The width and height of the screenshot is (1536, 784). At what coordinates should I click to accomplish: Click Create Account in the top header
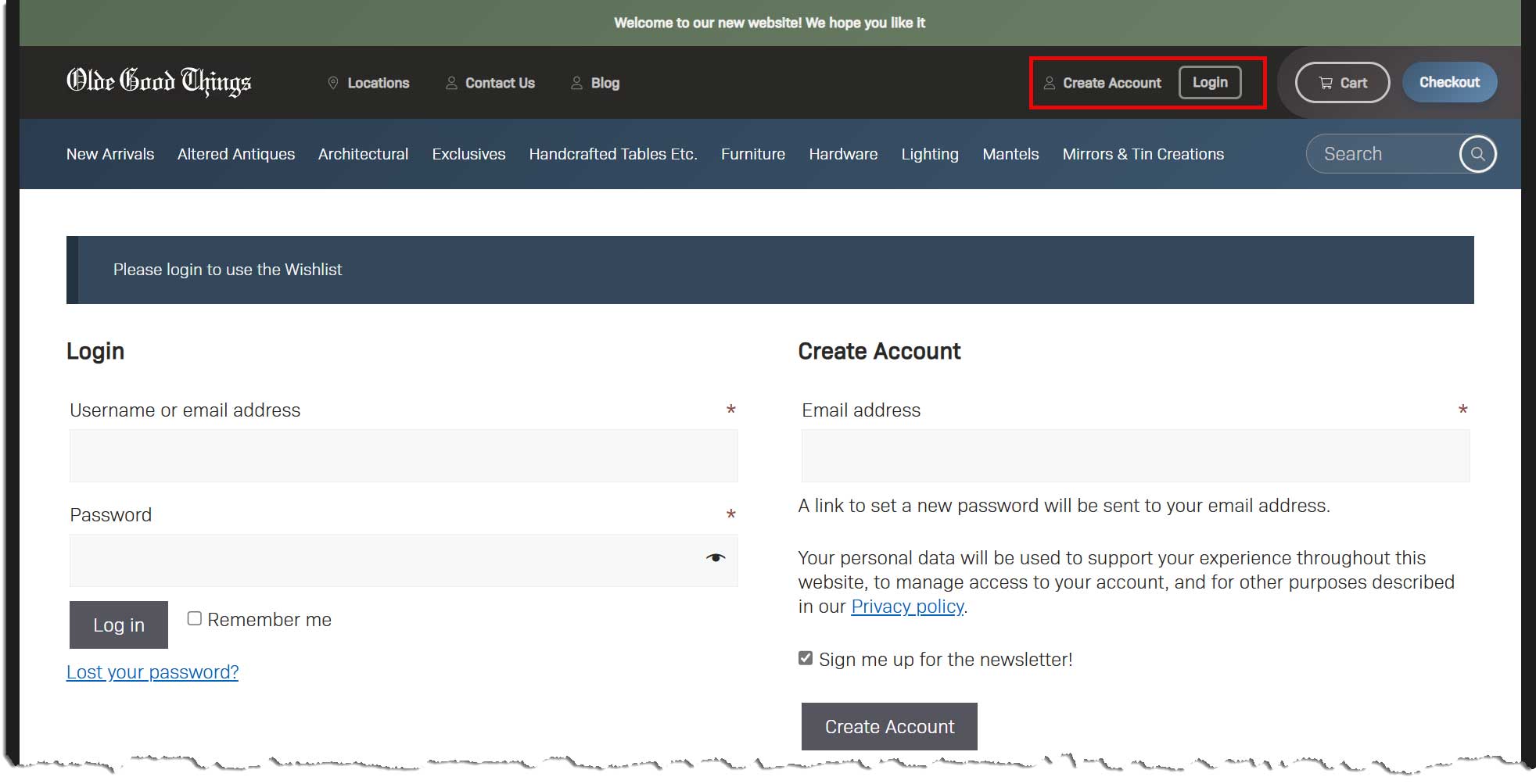click(x=1103, y=83)
